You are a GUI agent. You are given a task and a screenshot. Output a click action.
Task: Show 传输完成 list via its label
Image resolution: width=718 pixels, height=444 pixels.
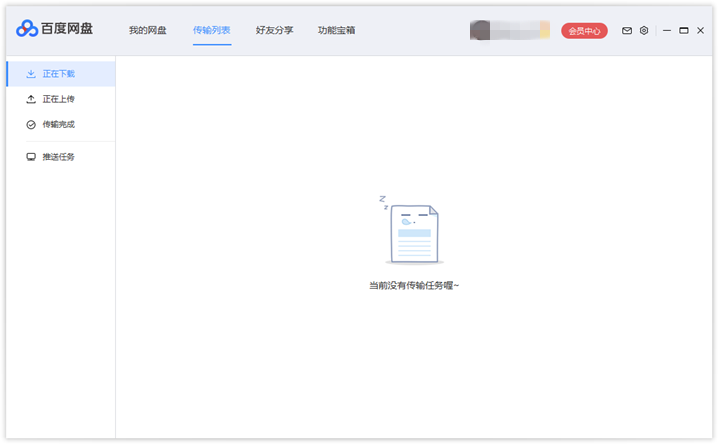pos(59,125)
